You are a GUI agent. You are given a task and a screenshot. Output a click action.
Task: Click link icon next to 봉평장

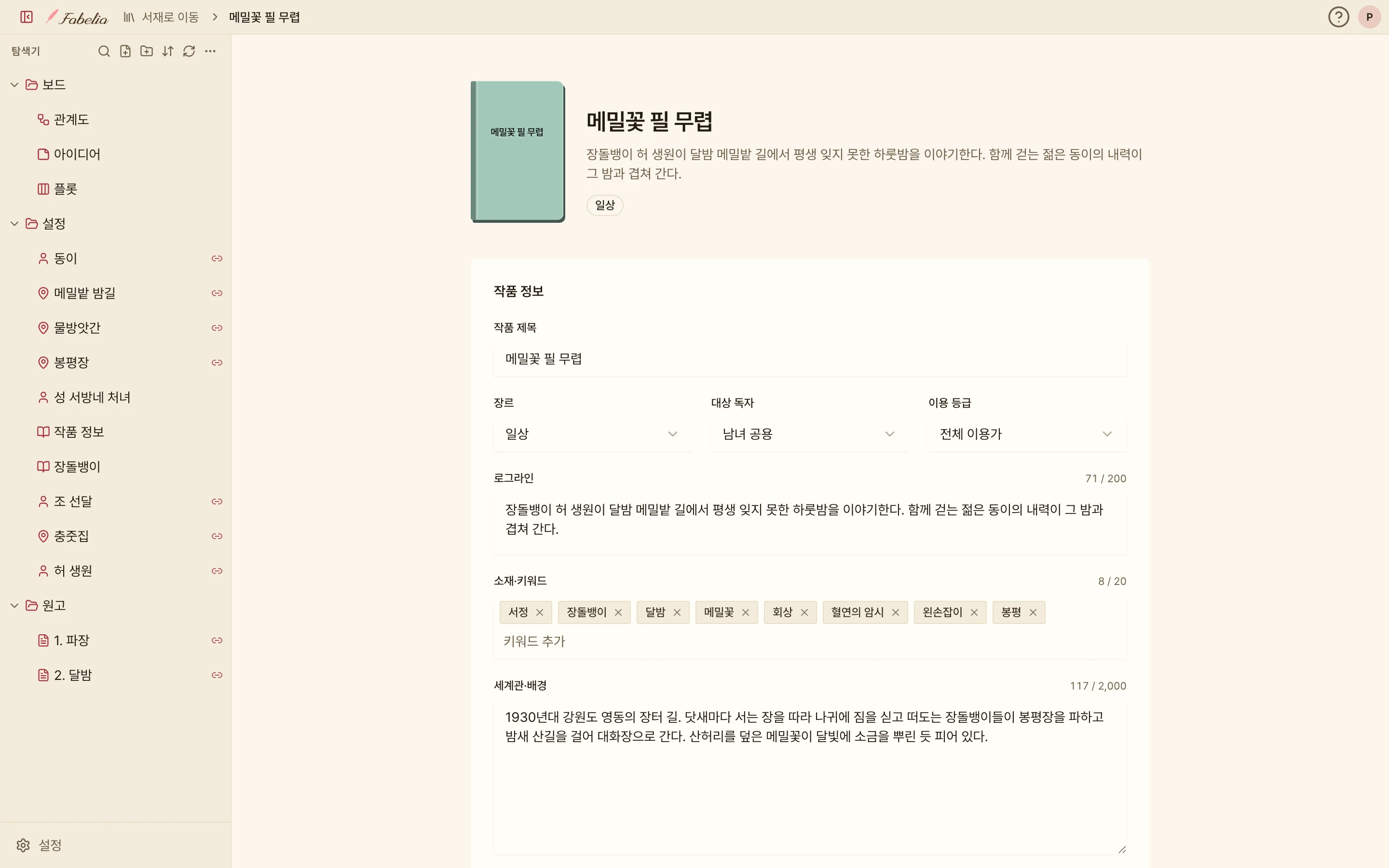pyautogui.click(x=217, y=363)
